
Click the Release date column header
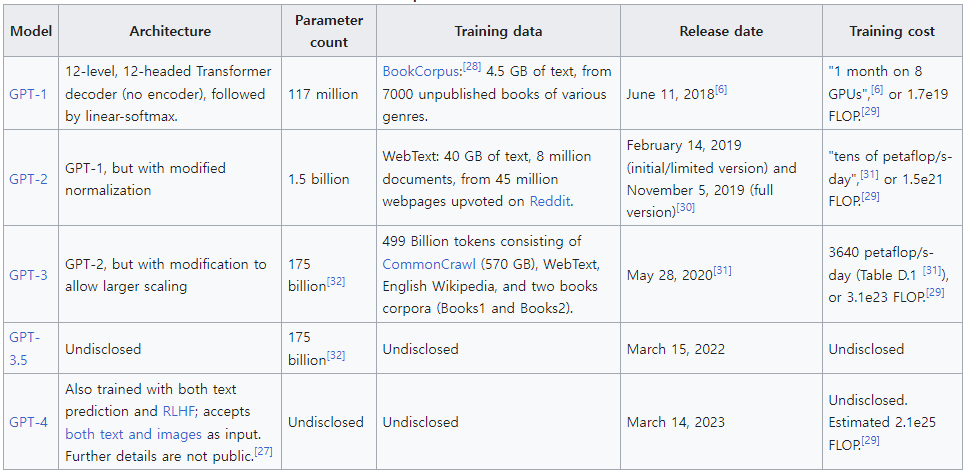point(720,31)
